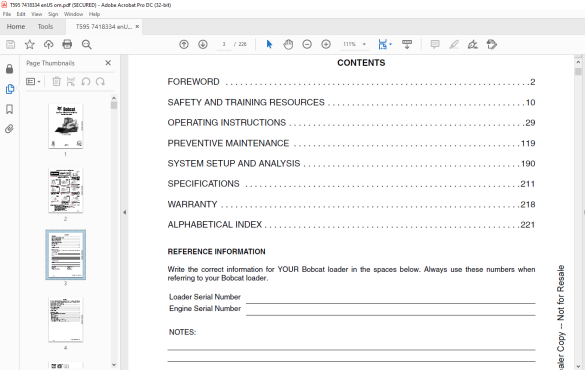The height and width of the screenshot is (370, 585).
Task: Select page 2 thumbnail
Action: pos(66,191)
